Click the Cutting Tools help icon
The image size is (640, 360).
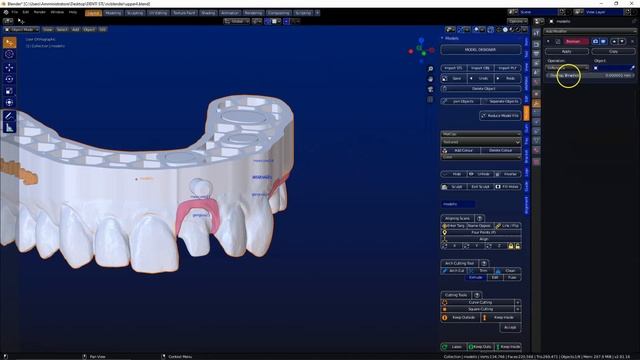tap(477, 295)
